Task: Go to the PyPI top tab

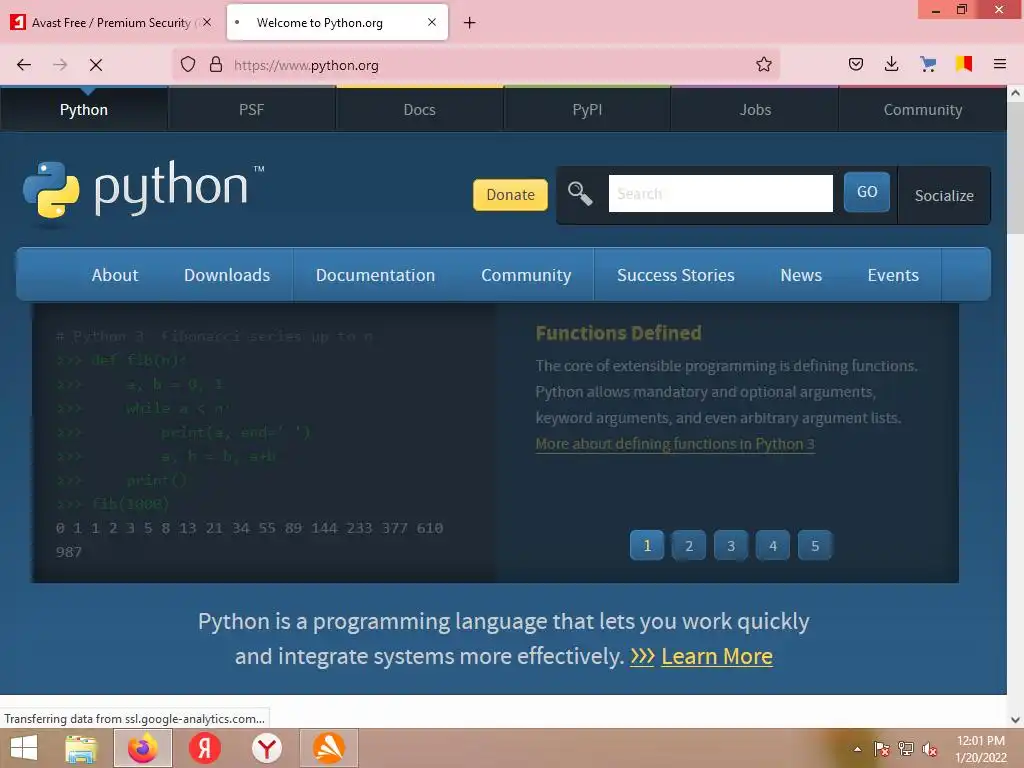Action: [587, 110]
